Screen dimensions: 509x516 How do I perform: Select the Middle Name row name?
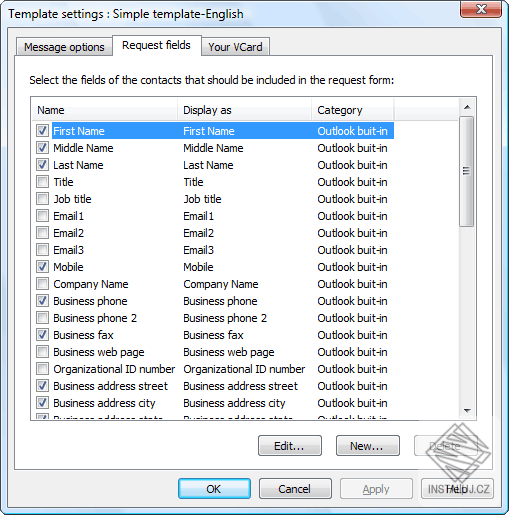tap(83, 148)
